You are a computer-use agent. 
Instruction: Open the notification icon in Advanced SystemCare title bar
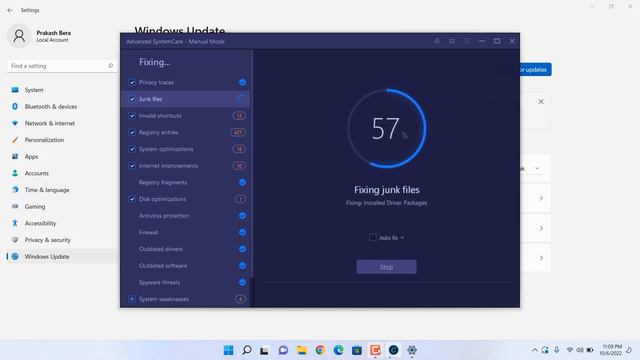coord(437,41)
